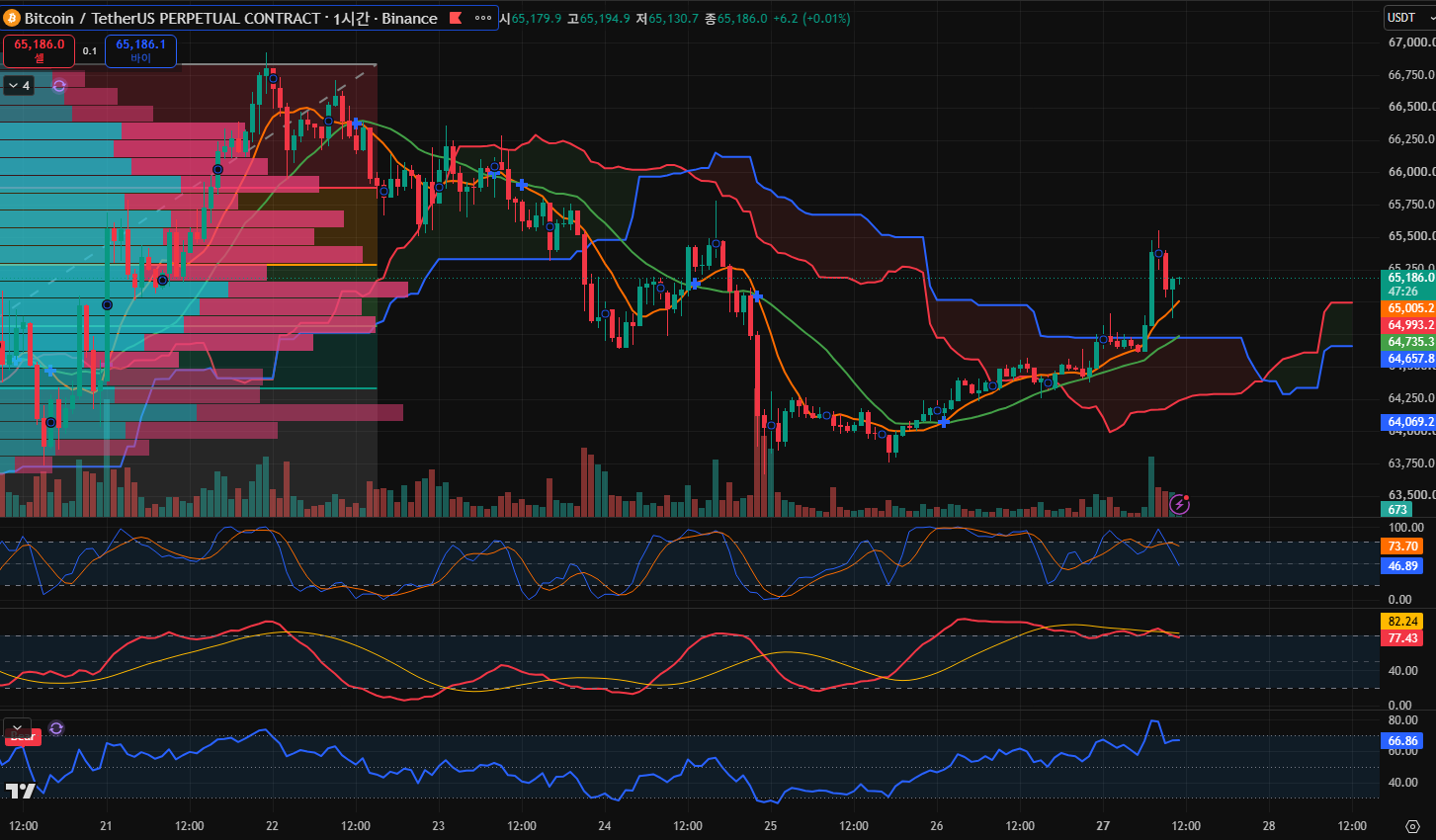Open the three-dots more options menu
Viewport: 1436px width, 840px height.
483,18
